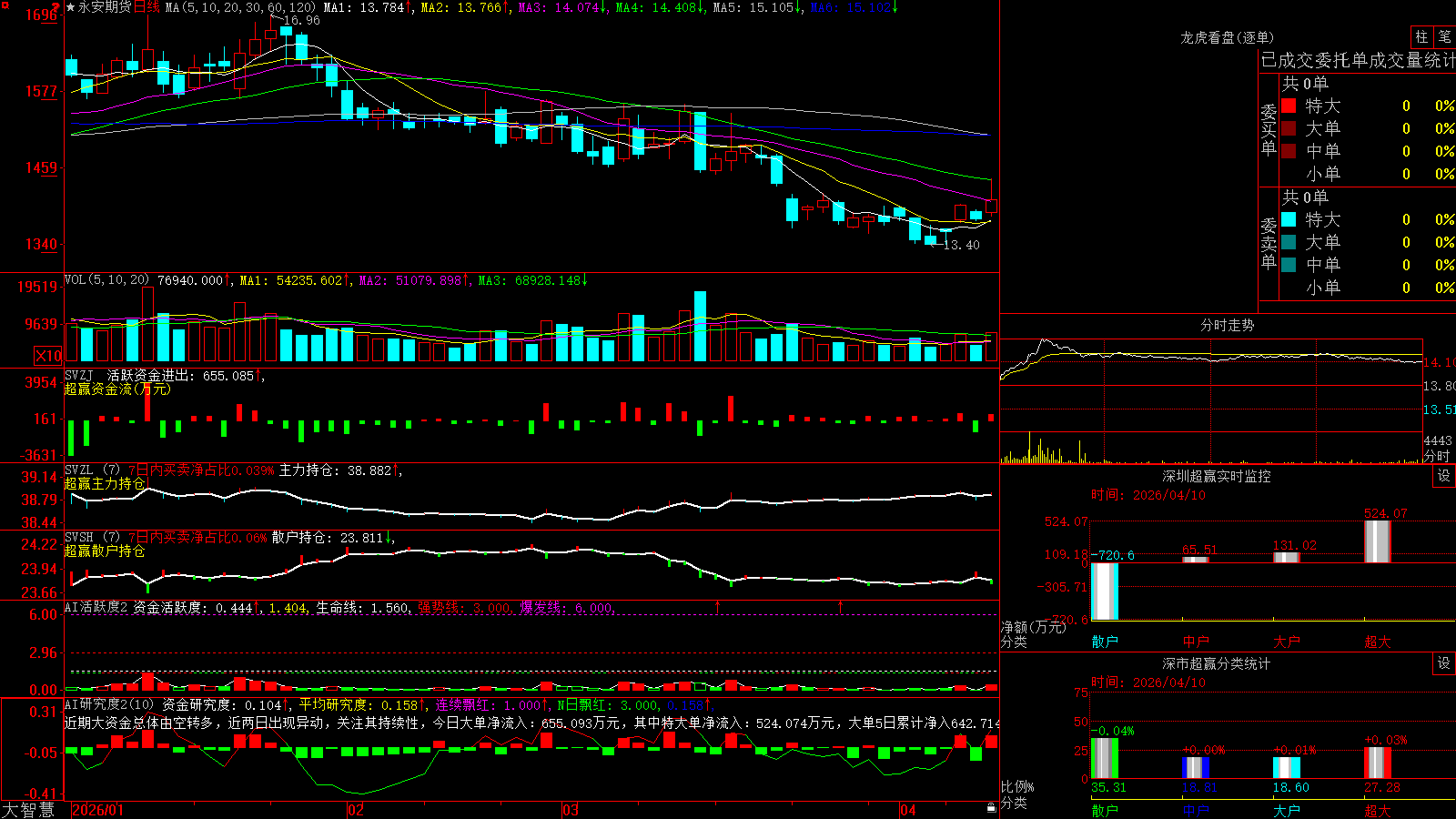Click the 16.96 high price annotation
The image size is (1456, 819).
302,20
